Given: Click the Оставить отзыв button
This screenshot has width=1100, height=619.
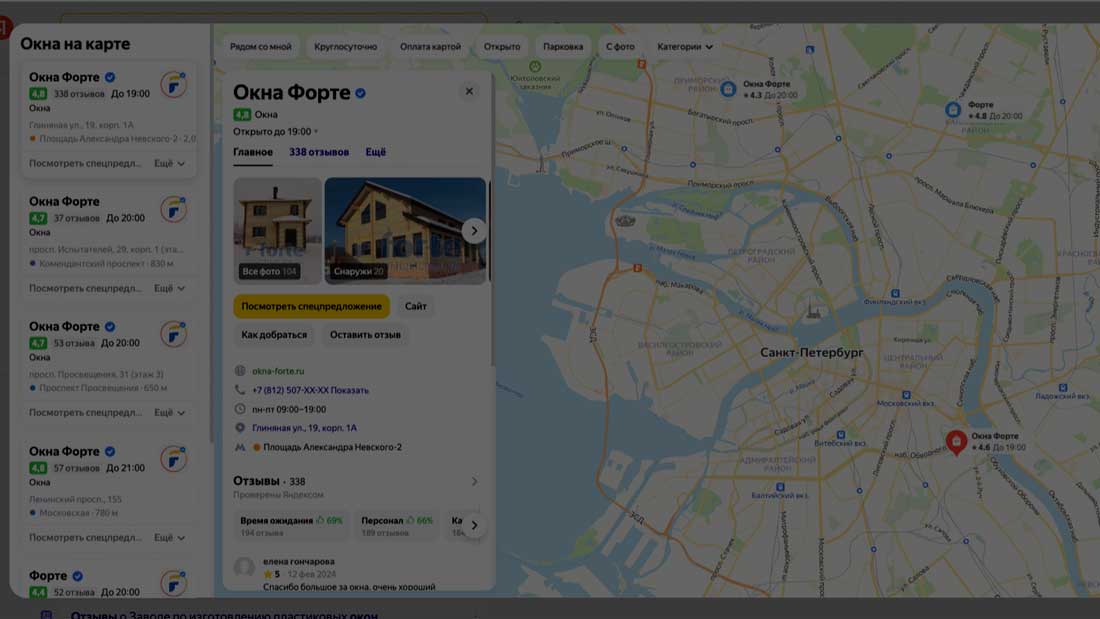Looking at the screenshot, I should (365, 335).
